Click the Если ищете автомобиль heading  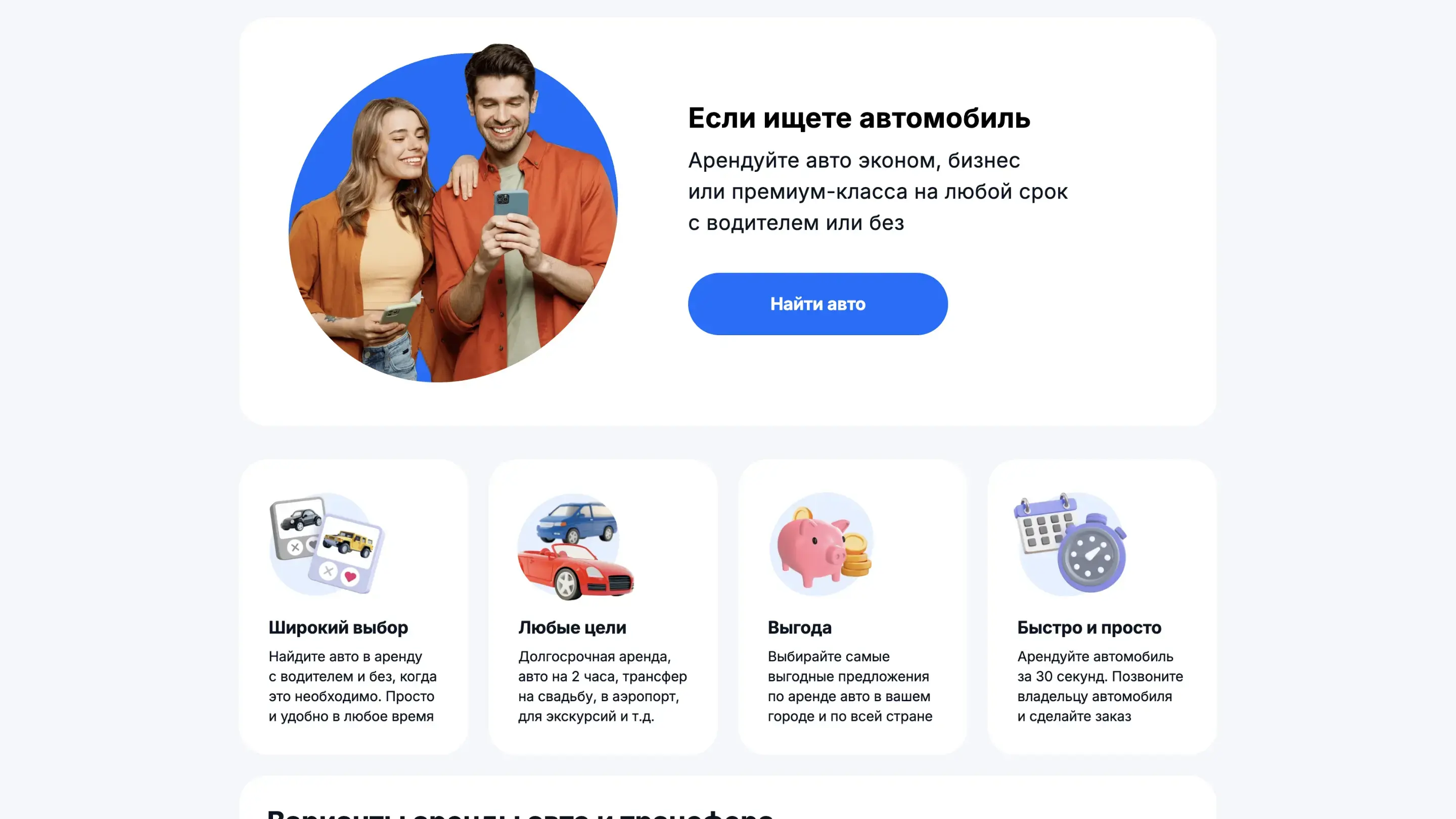859,118
